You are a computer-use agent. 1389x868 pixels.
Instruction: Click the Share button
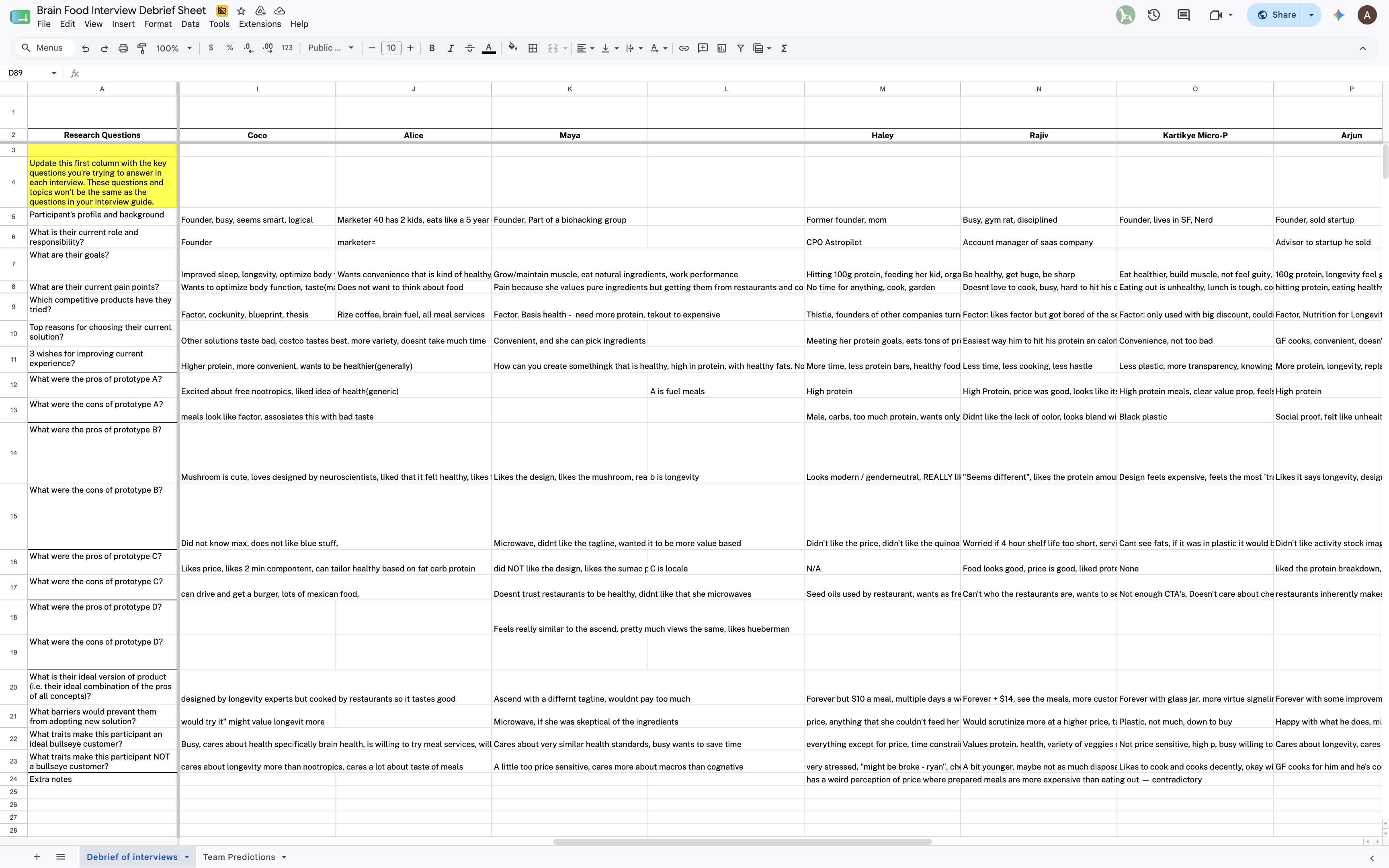(1276, 15)
